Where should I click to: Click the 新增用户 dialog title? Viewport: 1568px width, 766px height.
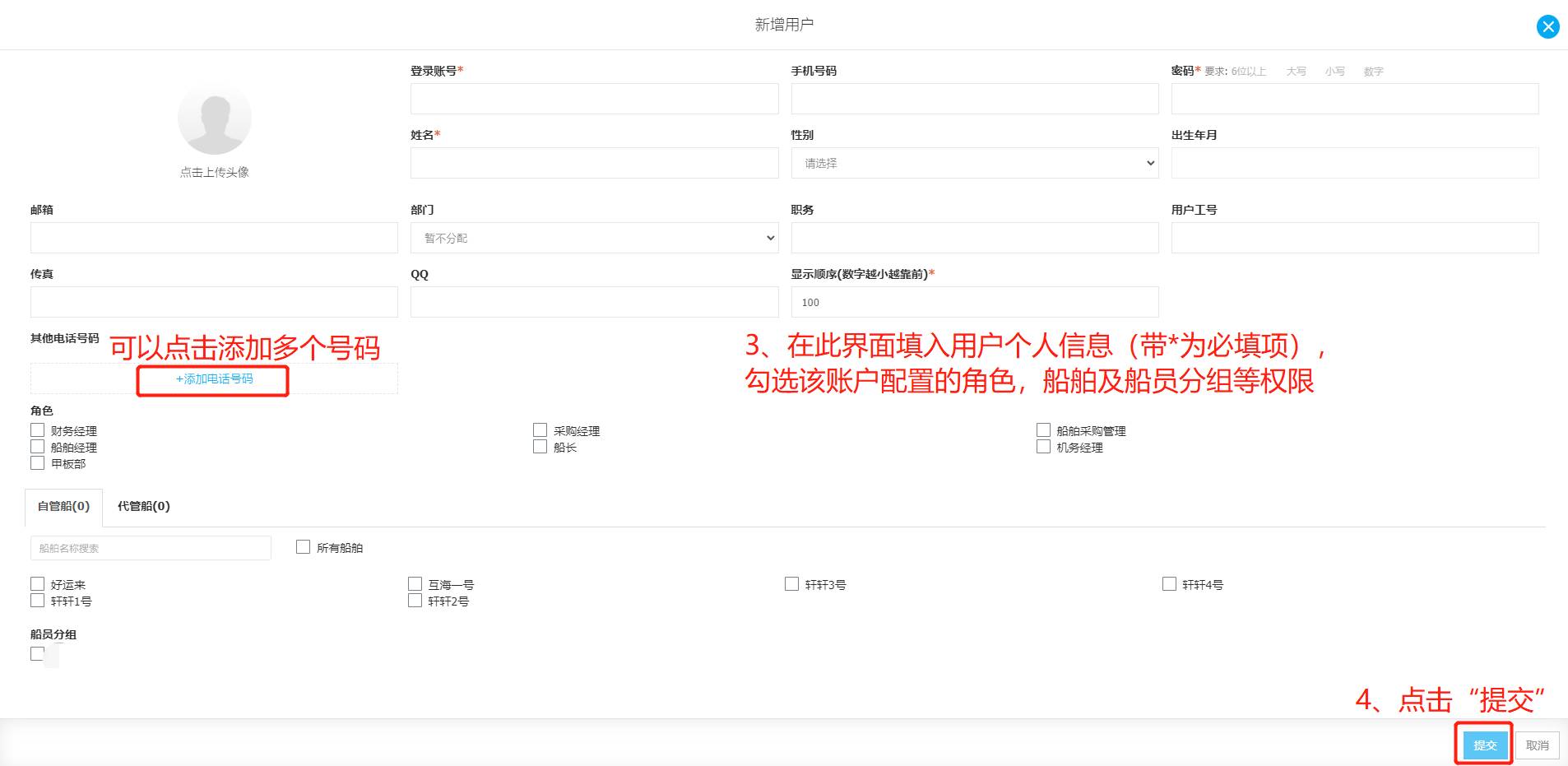tap(784, 25)
